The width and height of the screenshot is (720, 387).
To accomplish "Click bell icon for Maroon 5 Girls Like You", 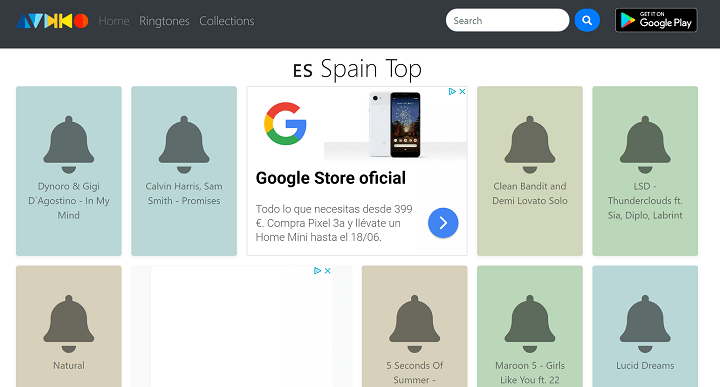I will [x=530, y=324].
